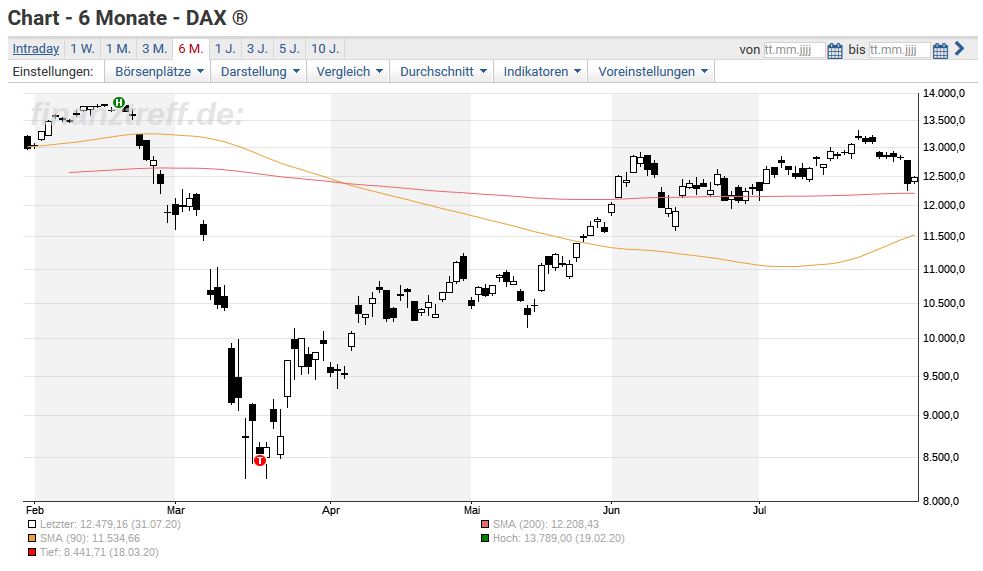The width and height of the screenshot is (983, 571).
Task: Select the 3 J. timeframe tab
Action: (x=257, y=49)
